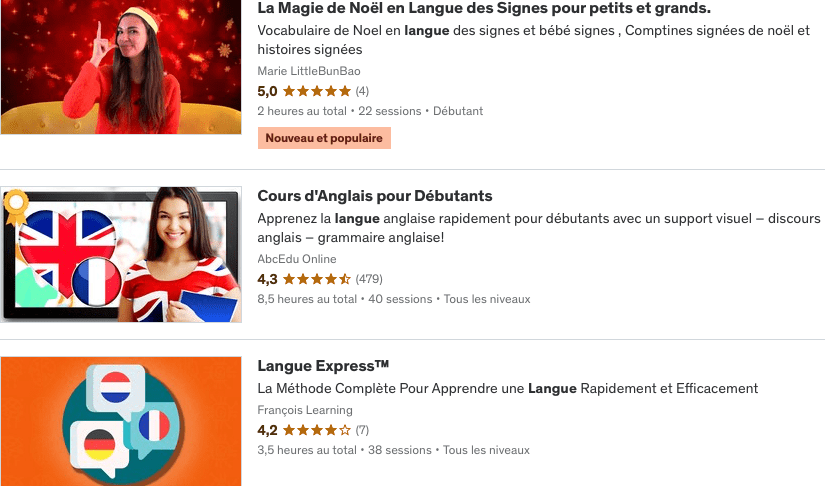The image size is (825, 486).
Task: Open the Langue Express™ course title
Action: click(323, 366)
